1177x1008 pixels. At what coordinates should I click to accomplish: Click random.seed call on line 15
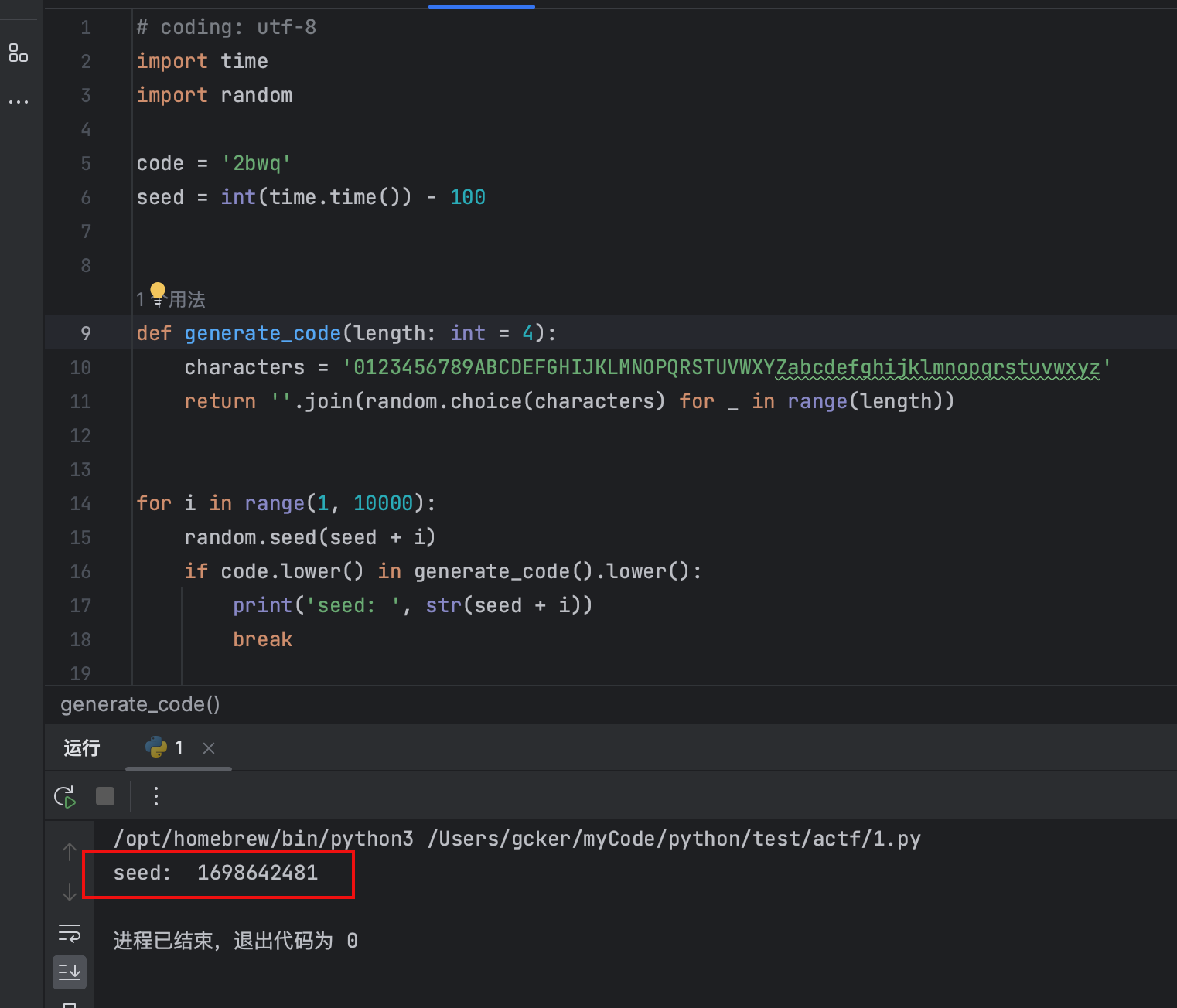(309, 537)
